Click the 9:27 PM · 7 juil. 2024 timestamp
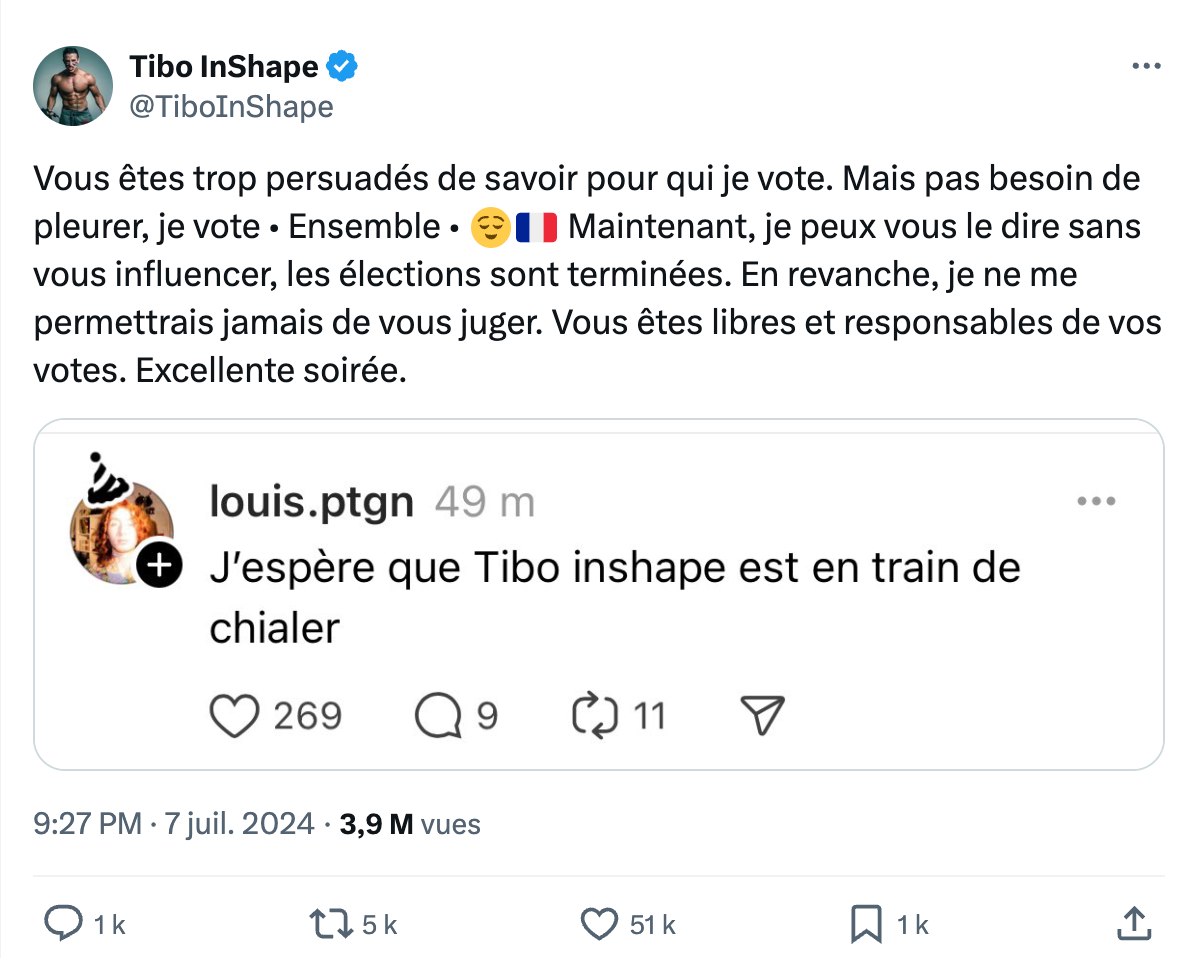This screenshot has width=1196, height=978. pos(174,824)
